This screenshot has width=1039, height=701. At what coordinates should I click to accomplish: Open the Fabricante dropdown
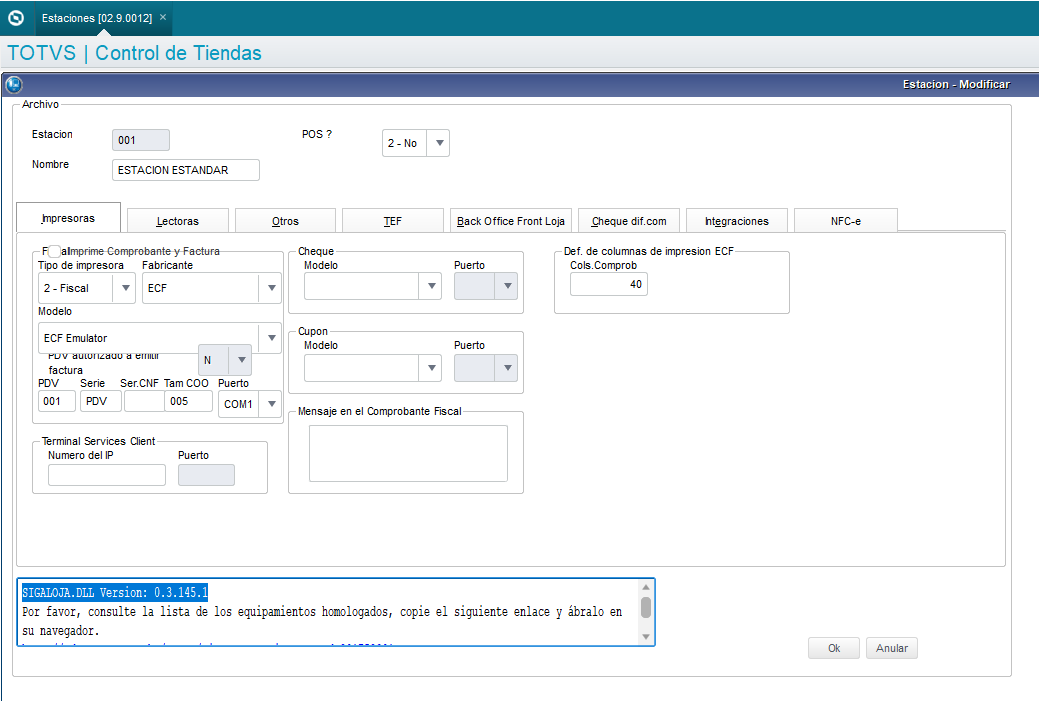271,288
